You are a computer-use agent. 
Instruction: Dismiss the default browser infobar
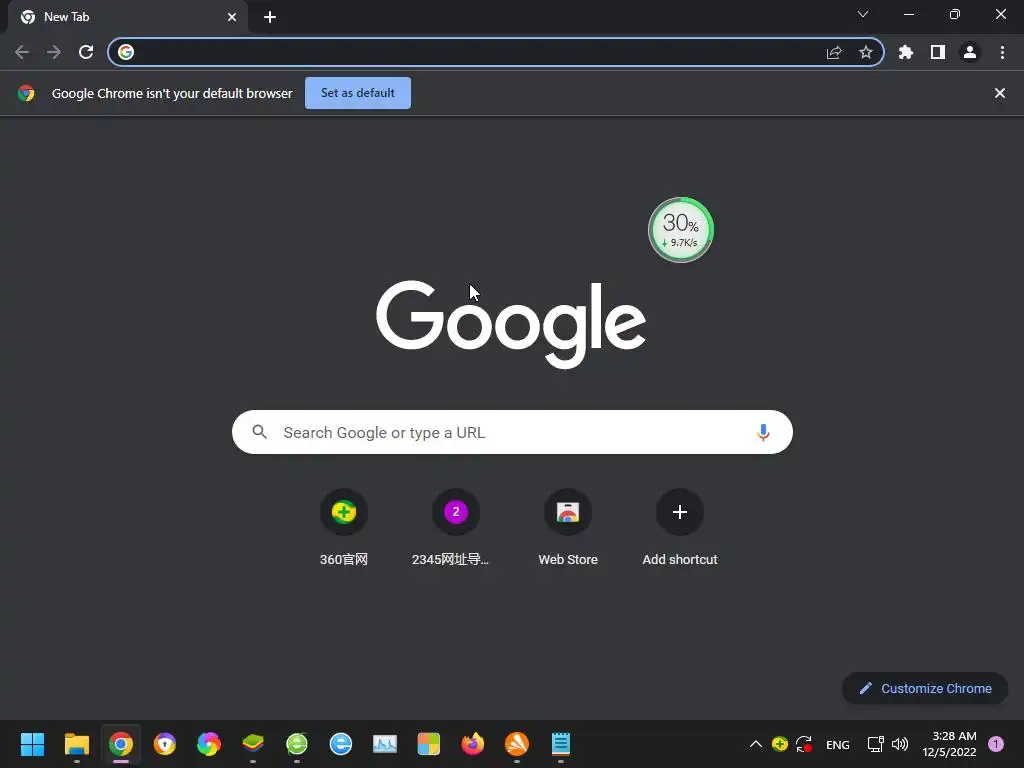(x=1000, y=93)
